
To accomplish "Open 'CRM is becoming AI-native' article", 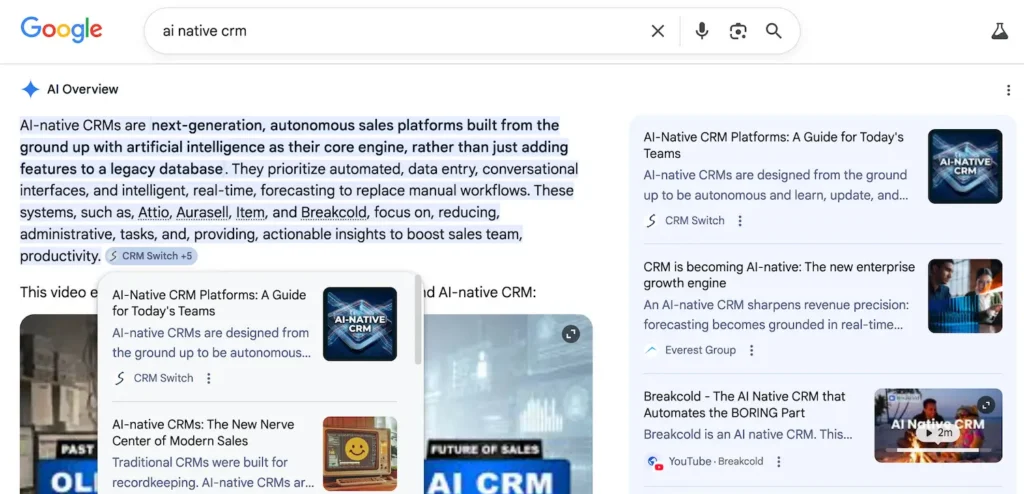I will [x=779, y=275].
